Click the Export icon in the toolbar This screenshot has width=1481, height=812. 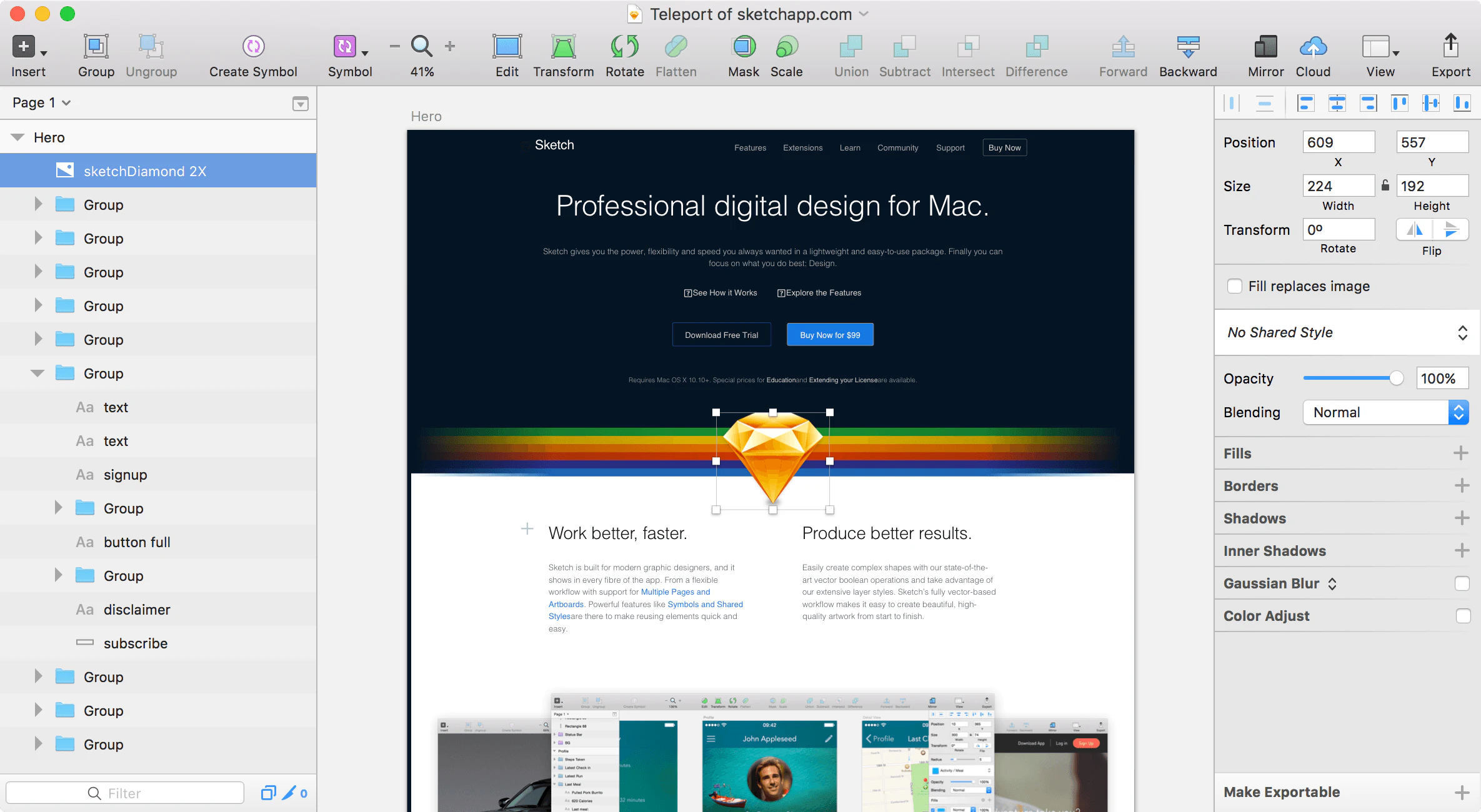point(1450,47)
